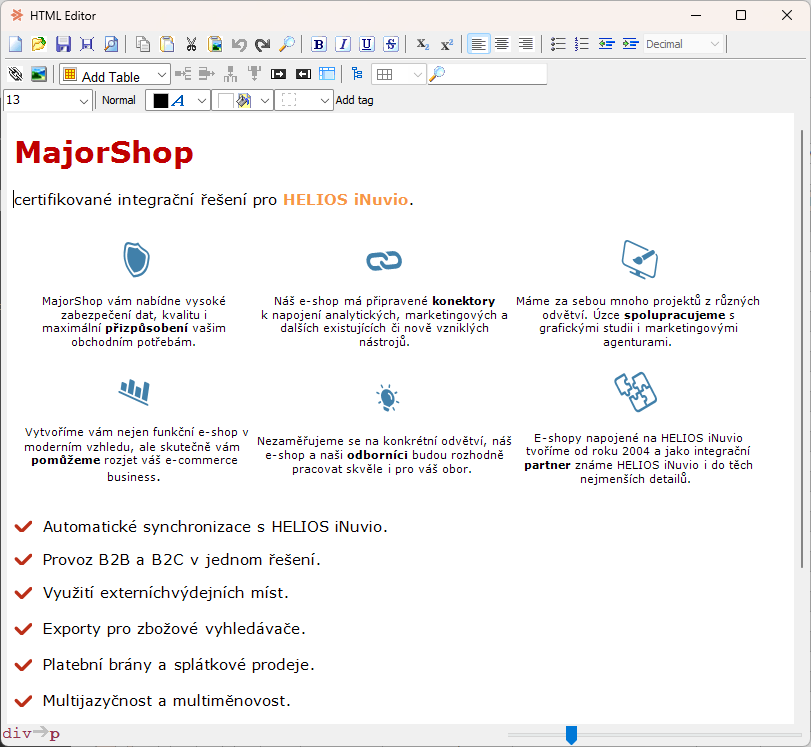Click the line 'Multijazyčnost a multiměnovost.'
The image size is (811, 747).
[167, 701]
